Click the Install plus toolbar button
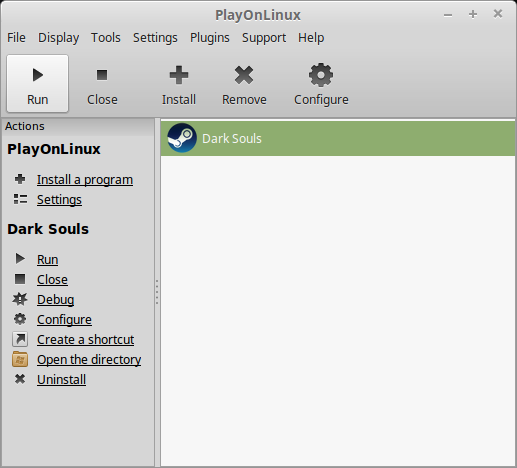Viewport: 517px width, 468px height. pyautogui.click(x=179, y=83)
